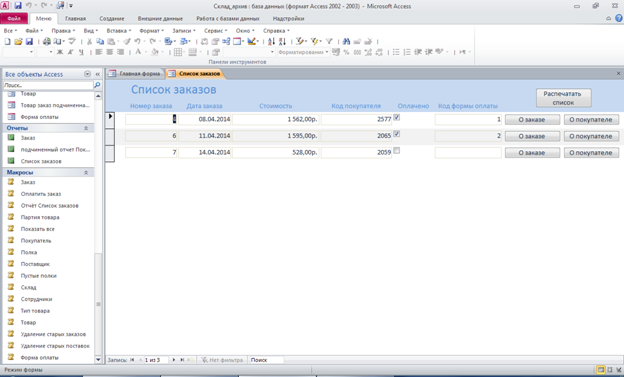This screenshot has height=377, width=624.
Task: Open the Сервис dropdown menu
Action: 216,31
